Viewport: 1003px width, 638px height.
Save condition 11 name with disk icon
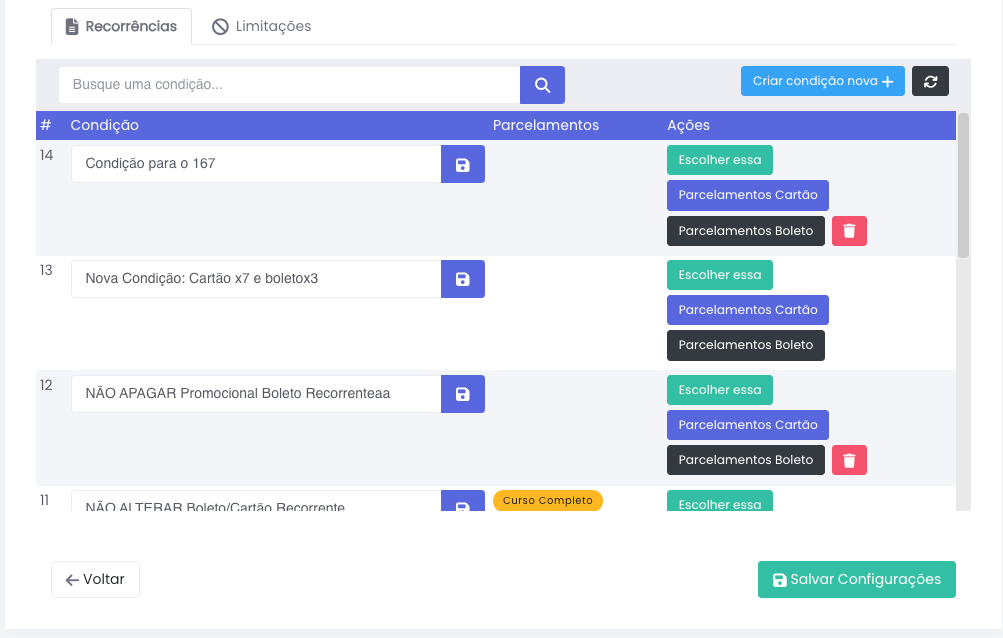click(x=462, y=504)
